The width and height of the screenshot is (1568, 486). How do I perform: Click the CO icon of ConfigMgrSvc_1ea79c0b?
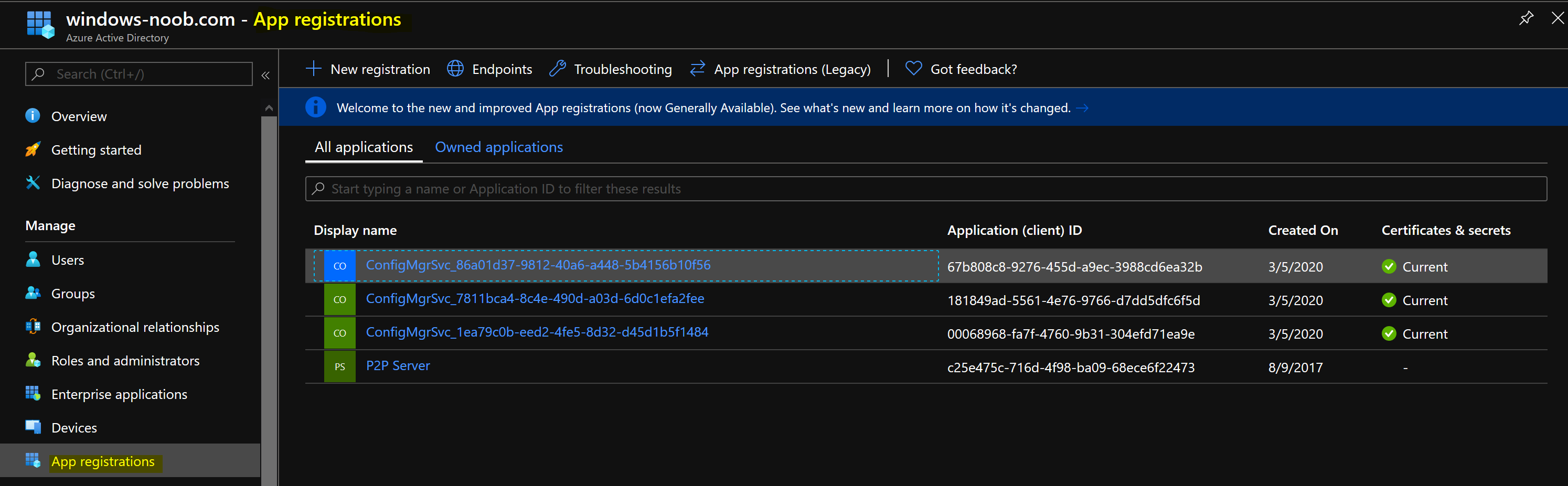[x=339, y=333]
